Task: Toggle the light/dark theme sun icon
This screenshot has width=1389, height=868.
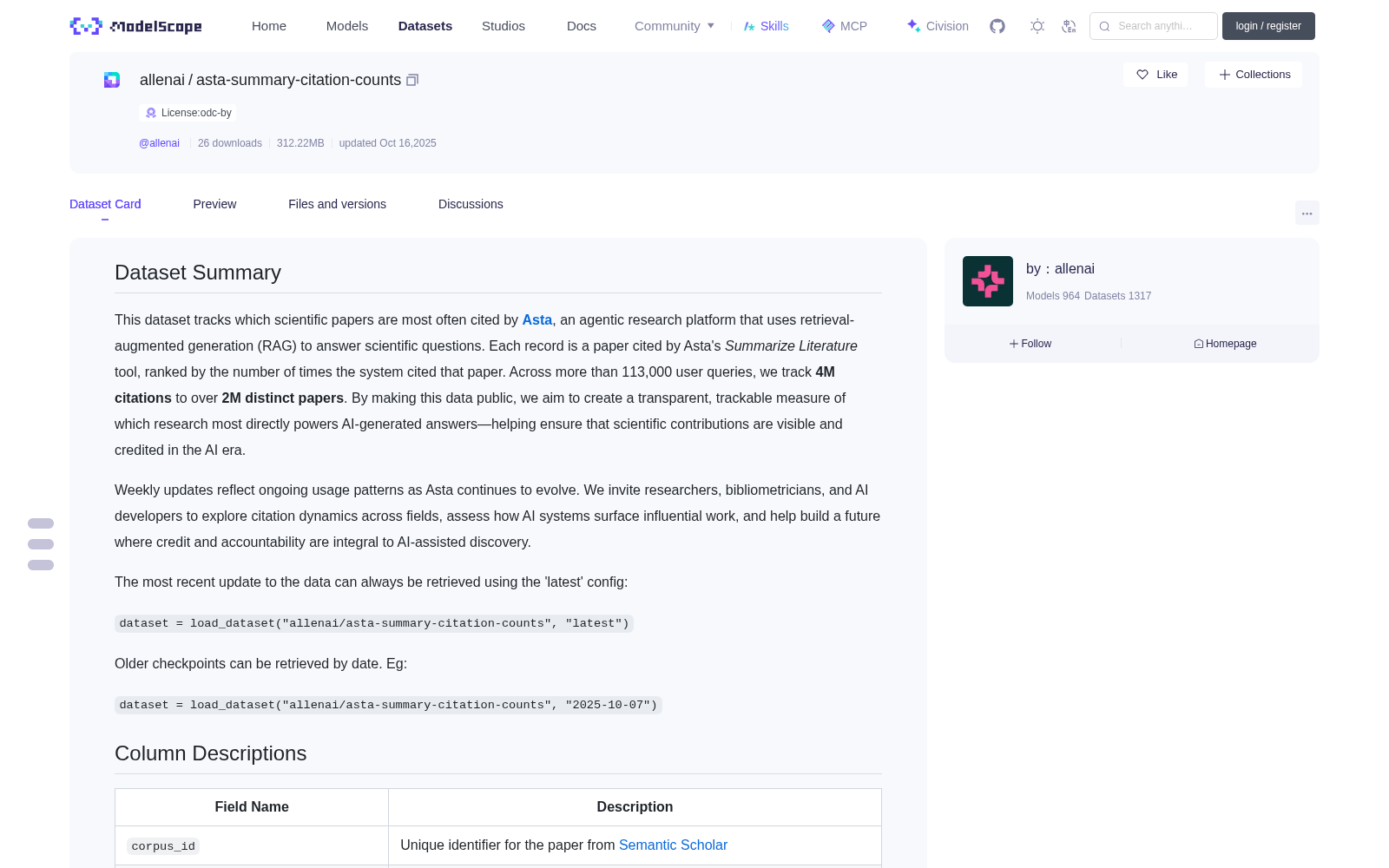Action: pos(1037,26)
